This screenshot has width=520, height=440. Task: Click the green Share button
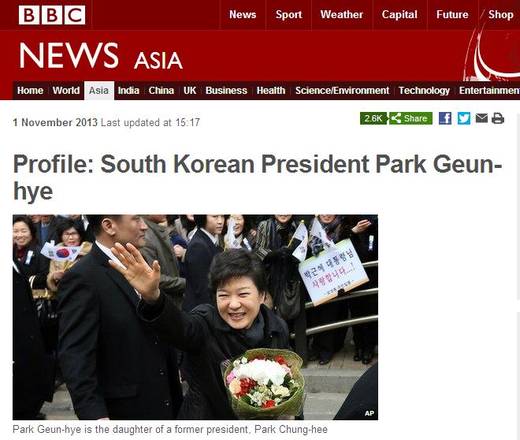point(411,118)
